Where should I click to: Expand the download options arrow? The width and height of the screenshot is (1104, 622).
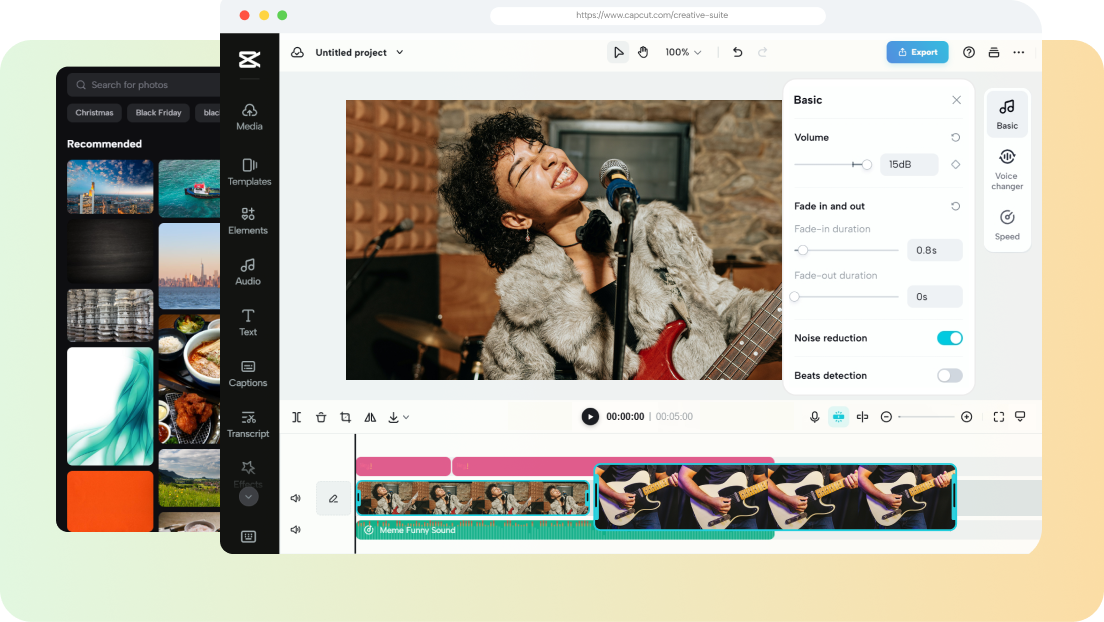click(x=406, y=418)
